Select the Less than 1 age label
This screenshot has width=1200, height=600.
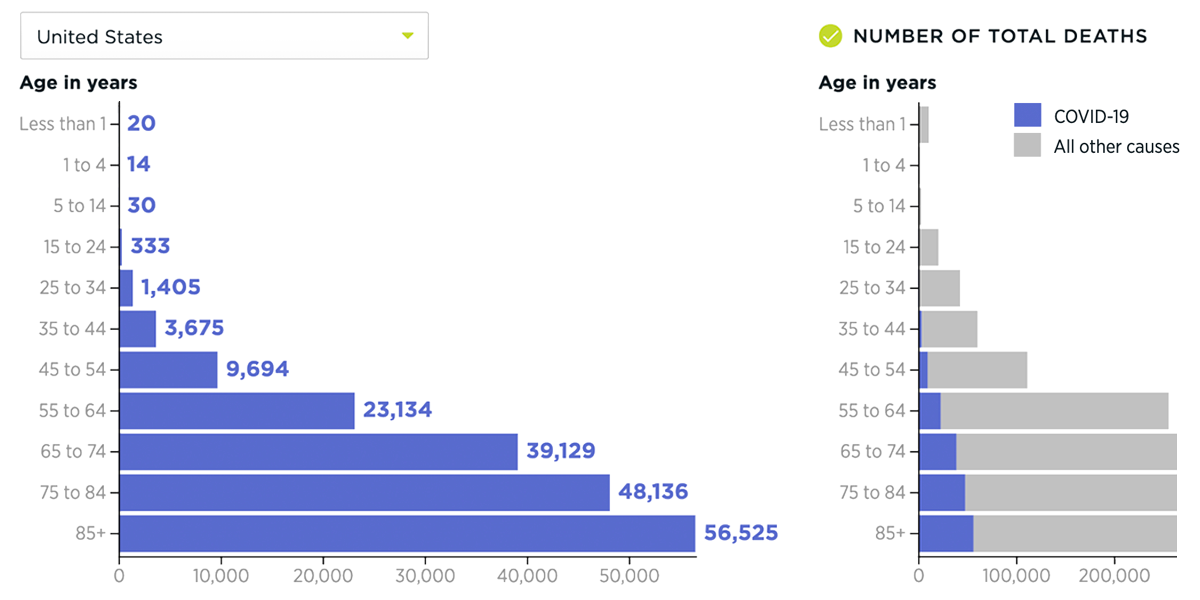coord(66,124)
